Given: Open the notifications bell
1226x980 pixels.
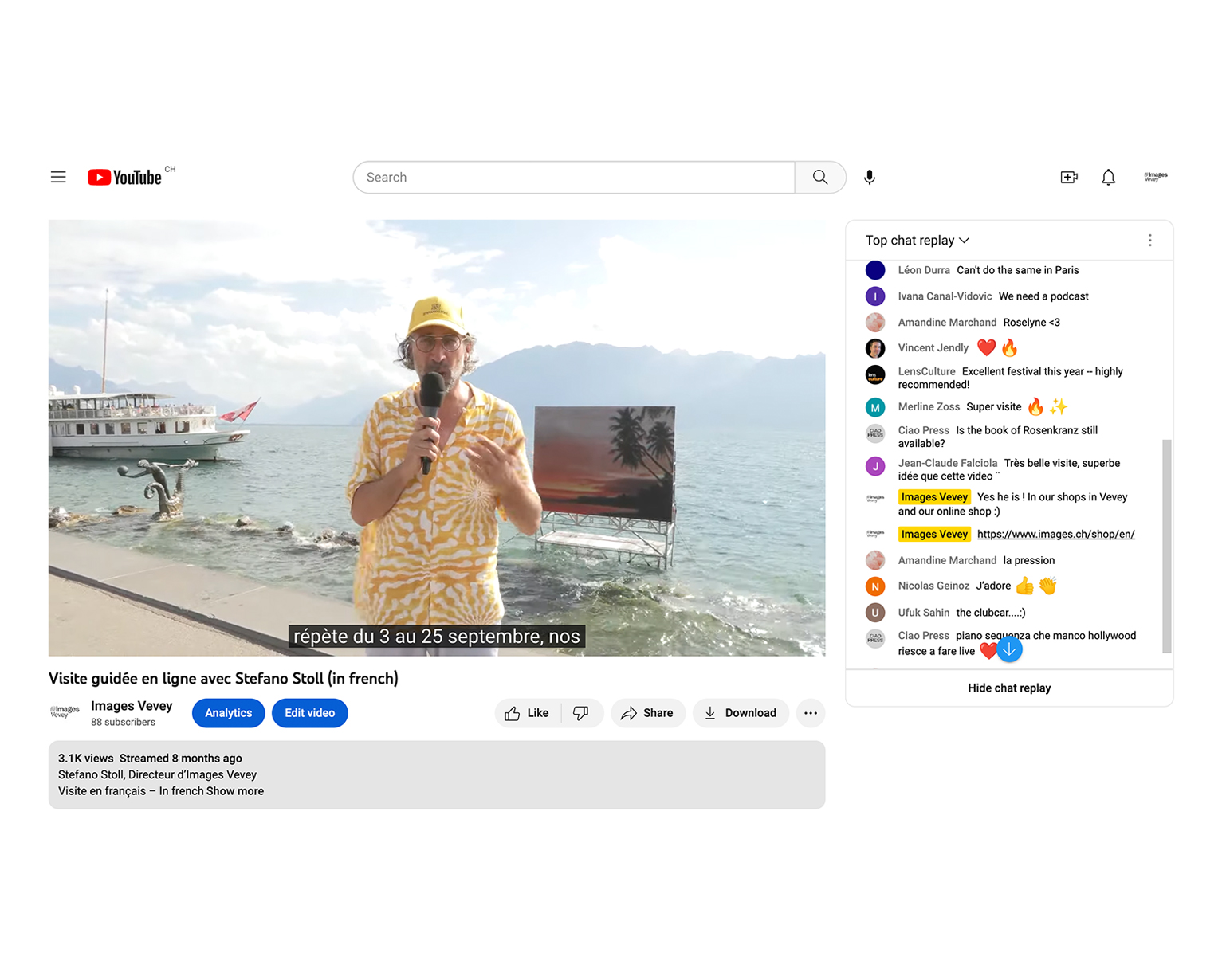Looking at the screenshot, I should 1108,177.
